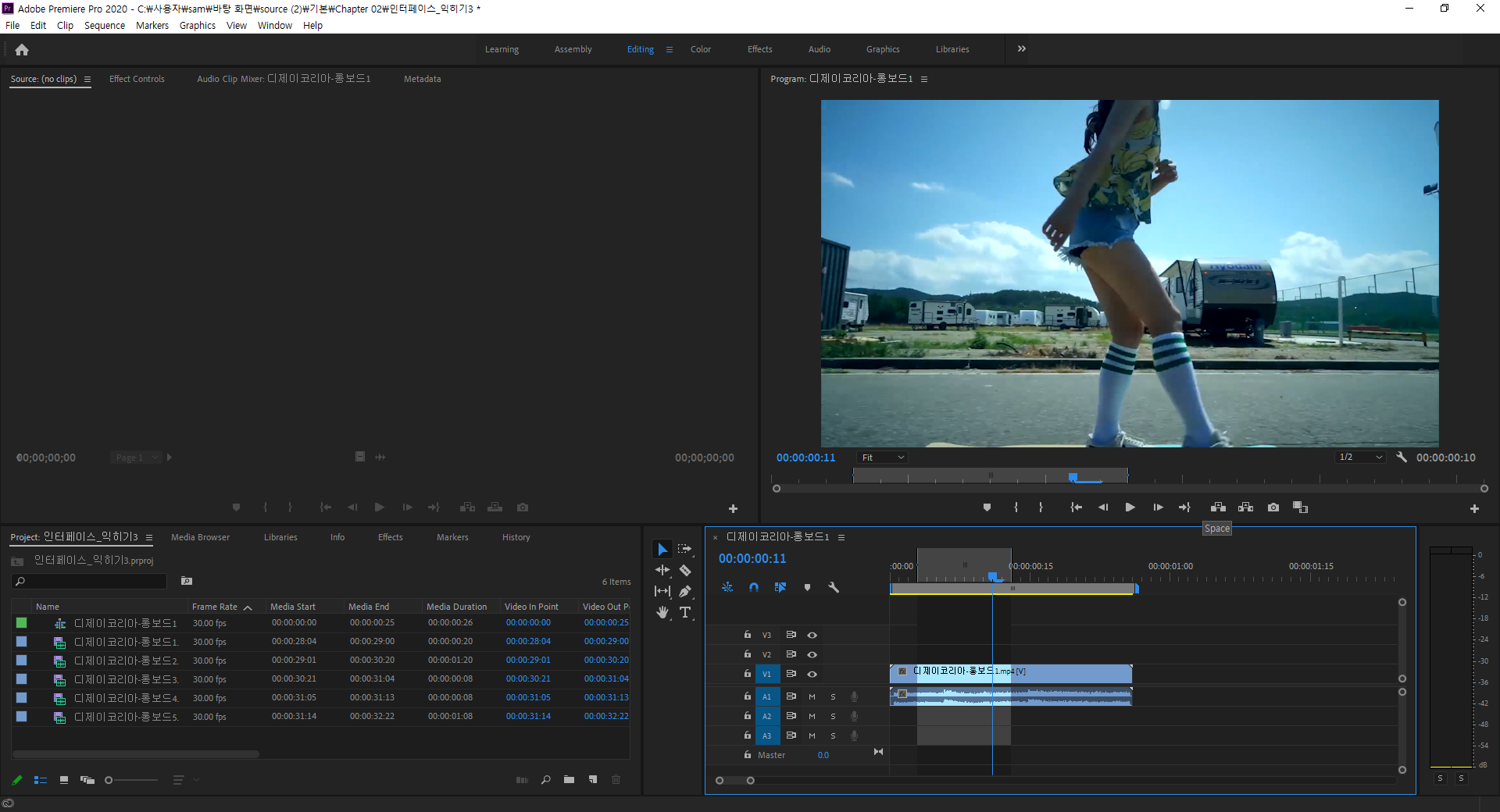The image size is (1500, 812).
Task: Switch to the Color workspace
Action: click(700, 49)
